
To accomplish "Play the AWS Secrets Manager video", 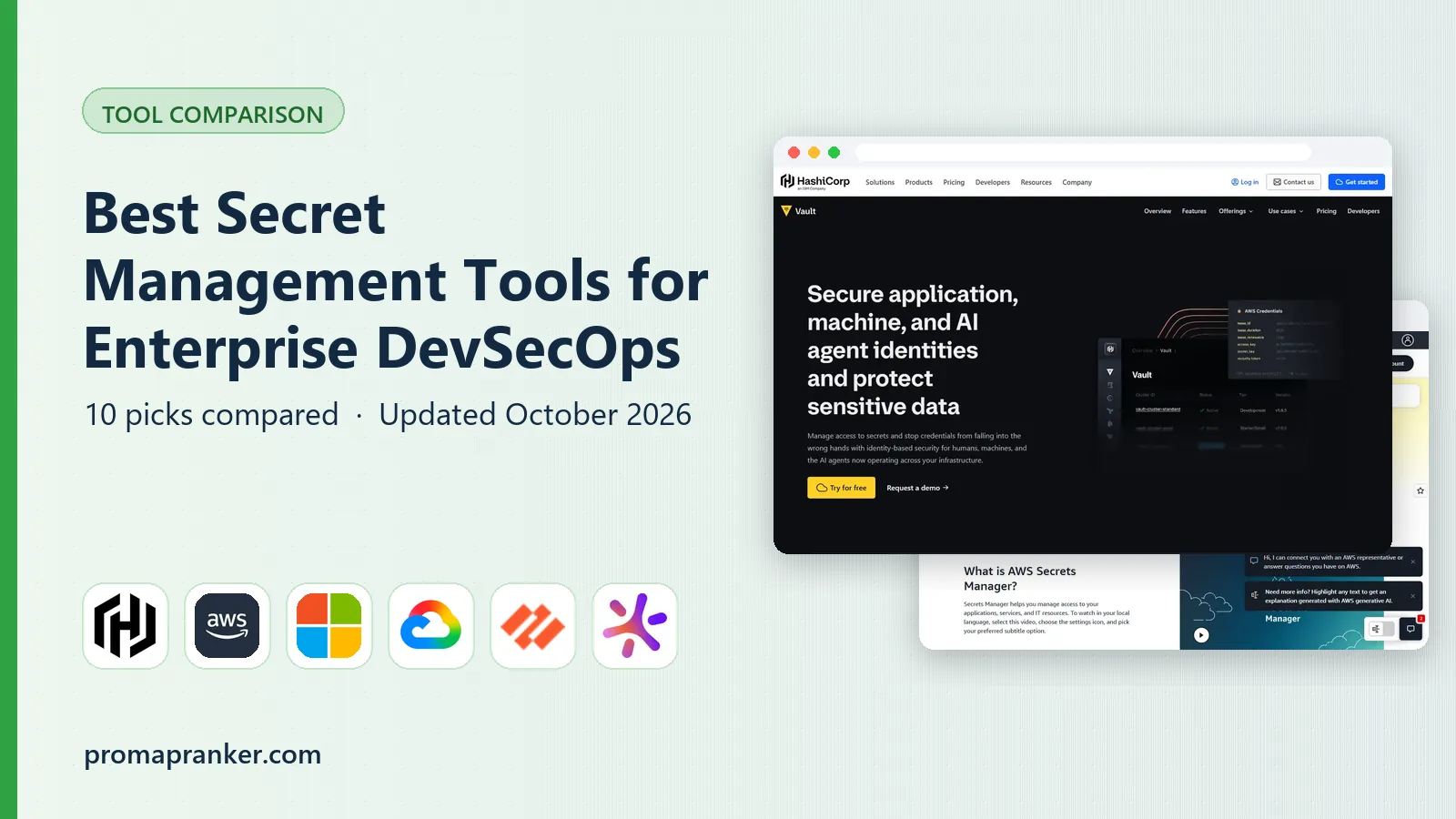I will 1201,635.
